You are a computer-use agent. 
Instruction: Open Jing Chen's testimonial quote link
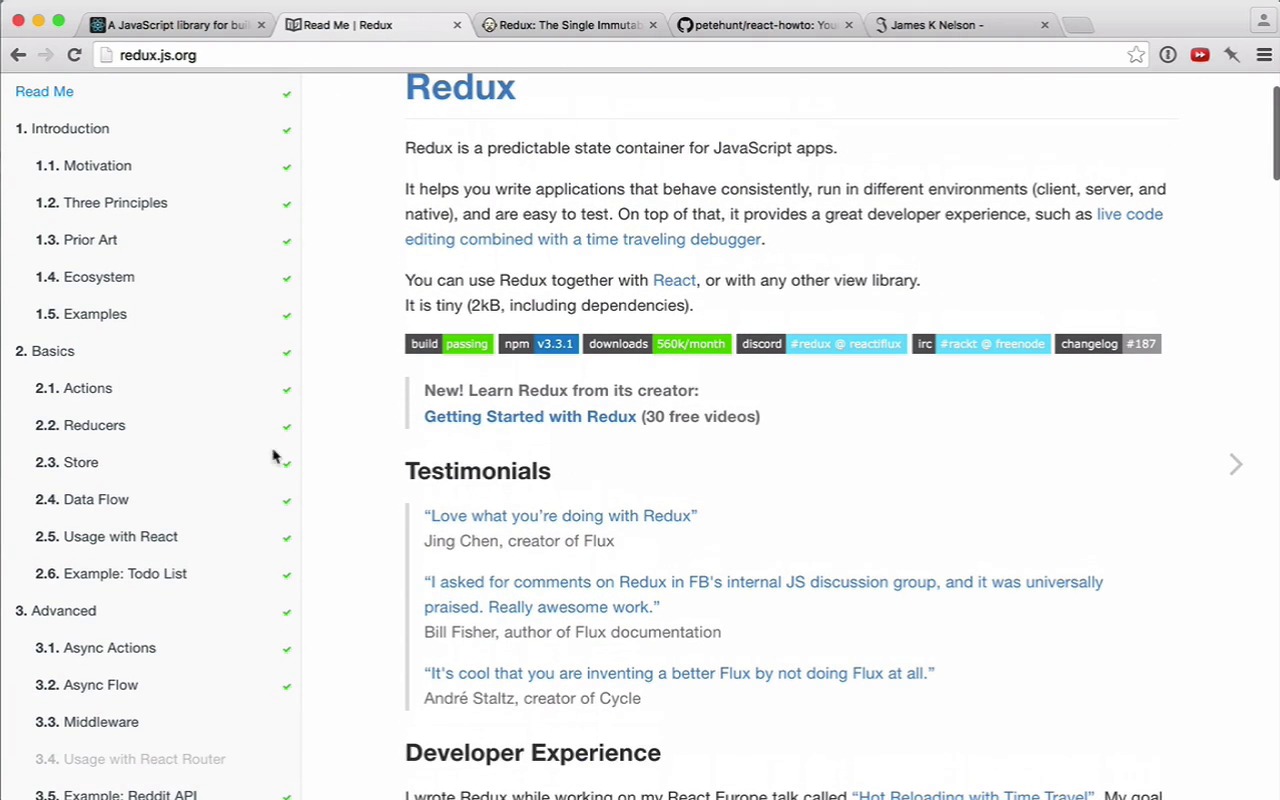click(x=560, y=515)
